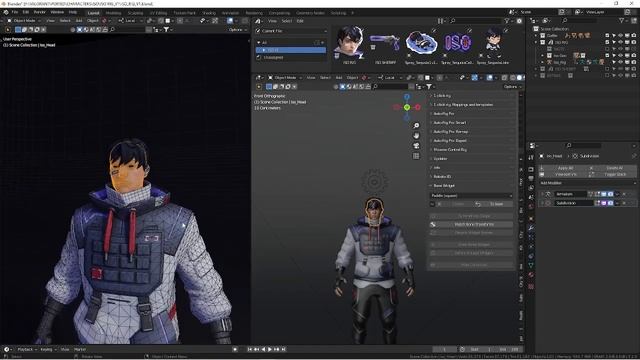Screen dimensions: 640x360
Task: Click the Blender logo in the menu bar
Action: pyautogui.click(x=6, y=12)
